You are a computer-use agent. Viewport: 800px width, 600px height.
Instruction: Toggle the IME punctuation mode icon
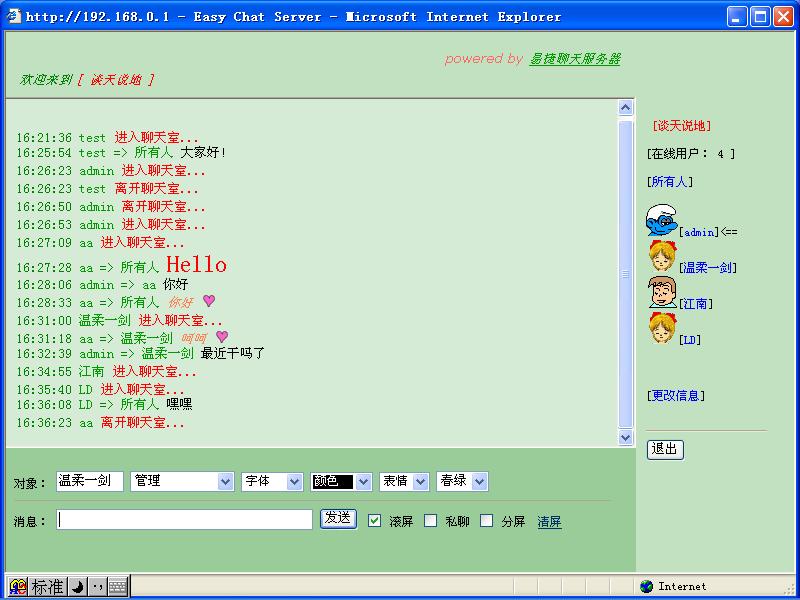click(98, 587)
